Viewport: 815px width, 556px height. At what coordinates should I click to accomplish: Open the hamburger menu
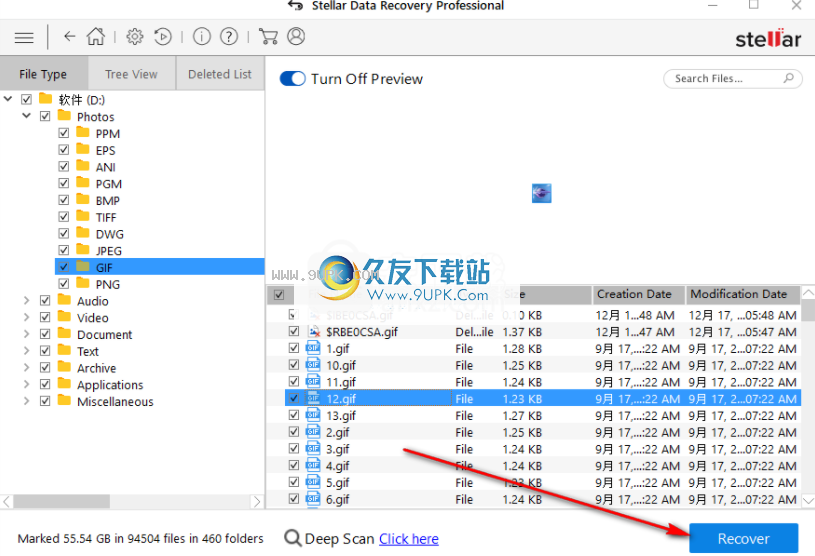point(24,37)
